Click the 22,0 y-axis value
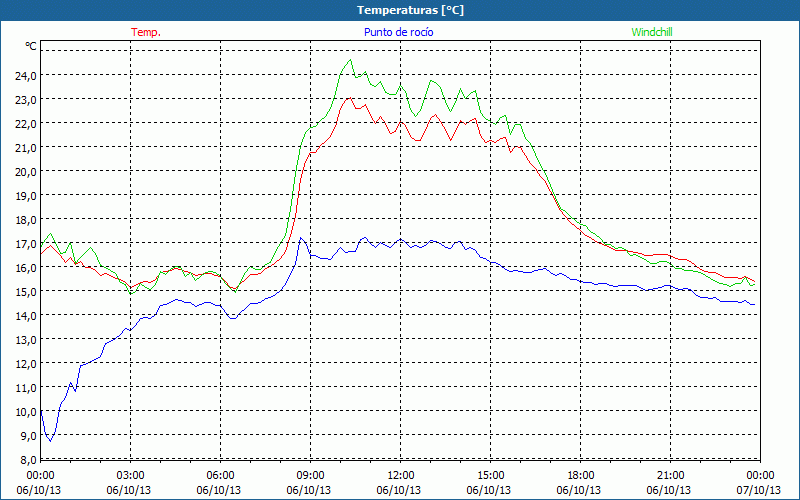This screenshot has width=800, height=500. (26, 123)
